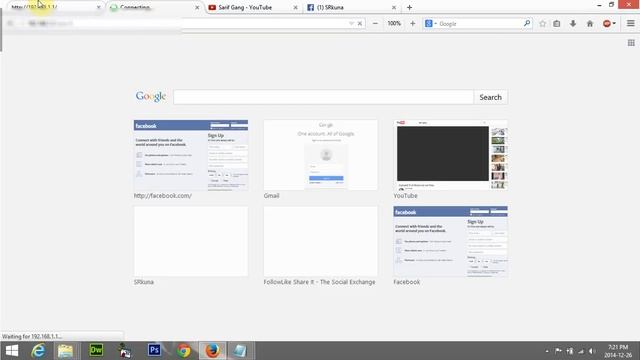Launch Photoshop from taskbar

(154, 350)
